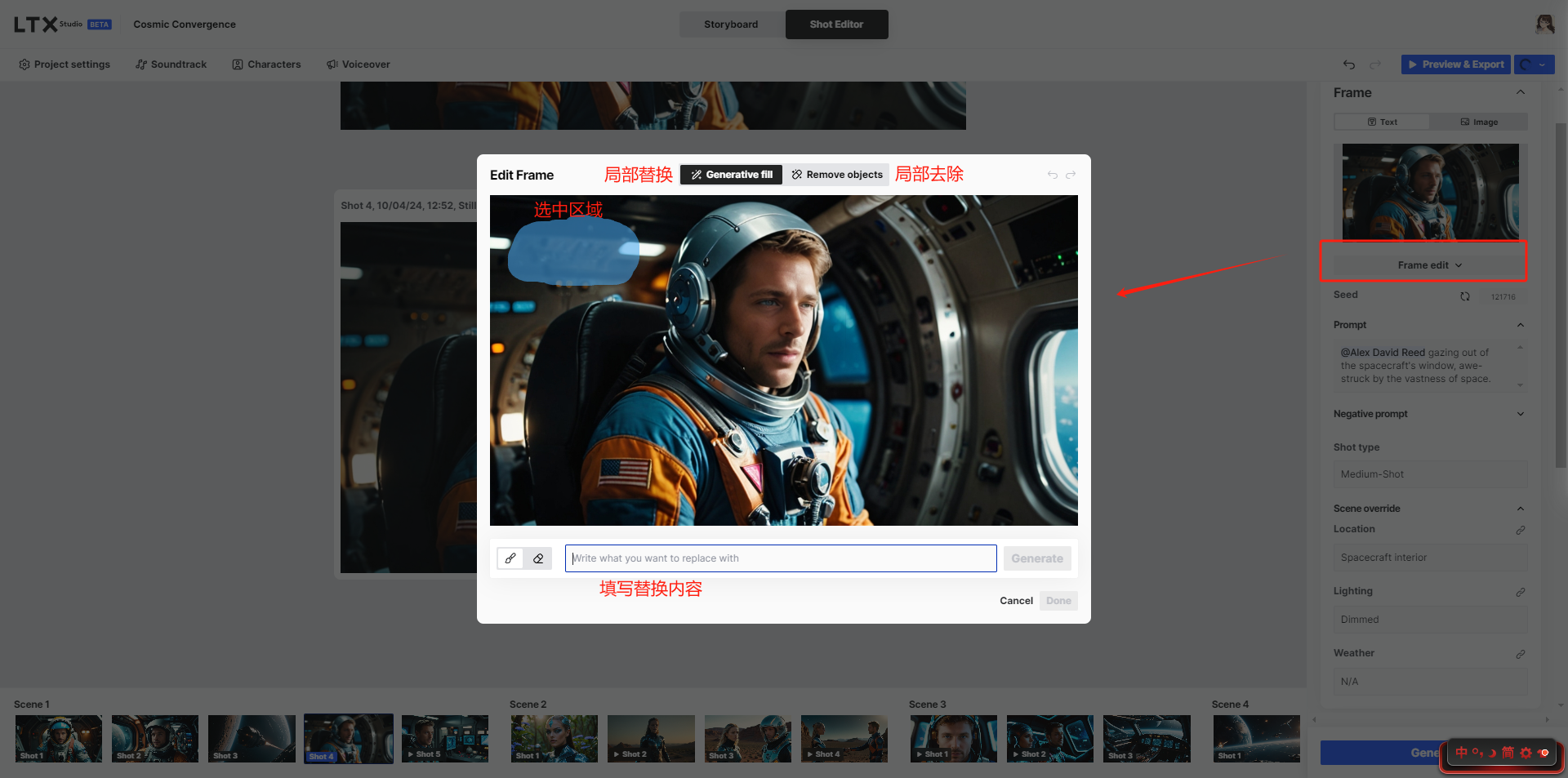Click the replacement prompt input field
This screenshot has height=778, width=1568.
coord(781,558)
